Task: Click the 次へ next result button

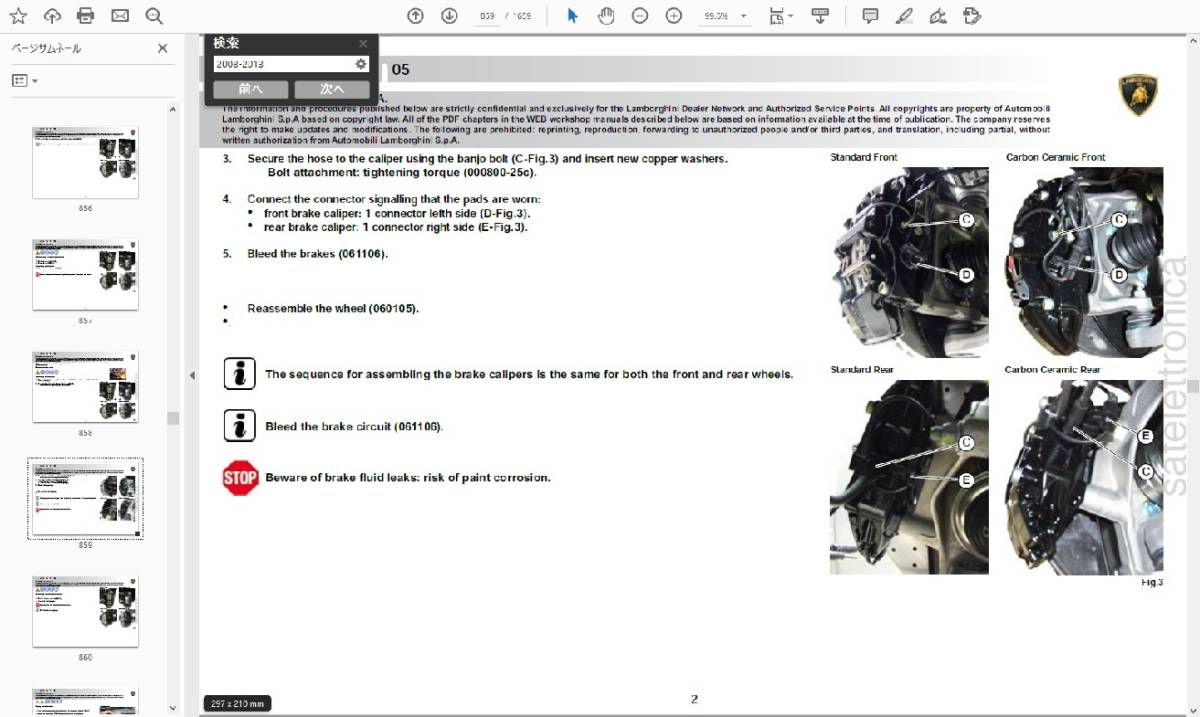Action: (332, 89)
